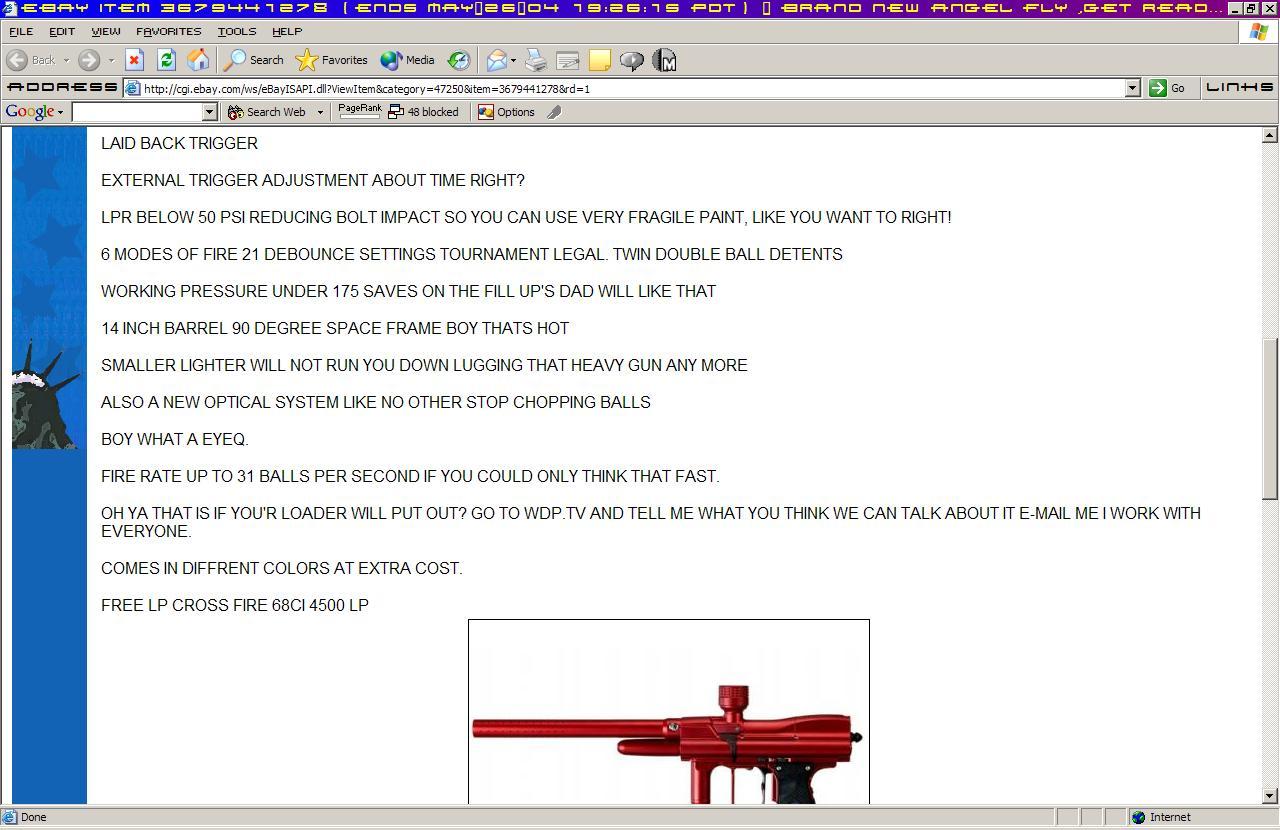Image resolution: width=1280 pixels, height=830 pixels.
Task: Expand the Links toolbar
Action: 1239,87
